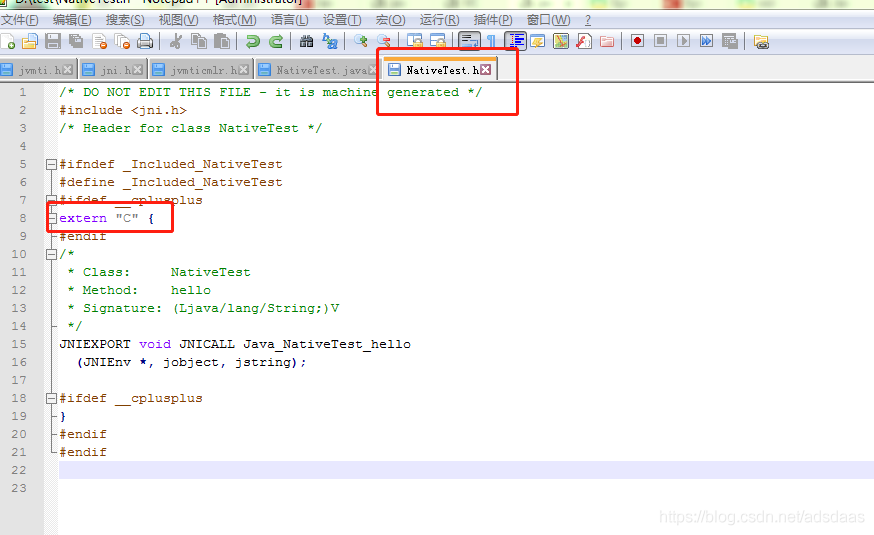The height and width of the screenshot is (535, 874).
Task: Create a new file with the New icon
Action: (x=8, y=41)
